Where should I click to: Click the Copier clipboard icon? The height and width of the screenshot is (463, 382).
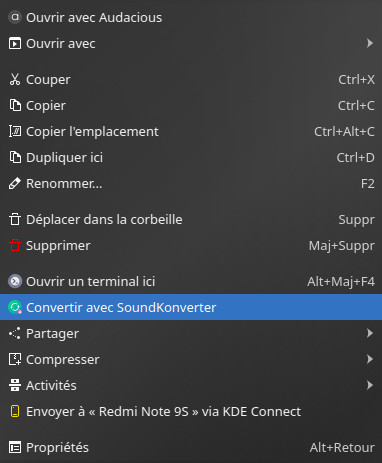[x=15, y=105]
